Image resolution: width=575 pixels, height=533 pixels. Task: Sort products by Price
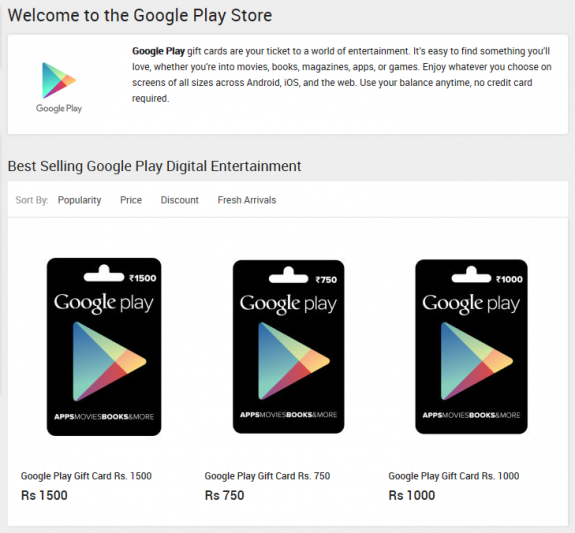[131, 200]
